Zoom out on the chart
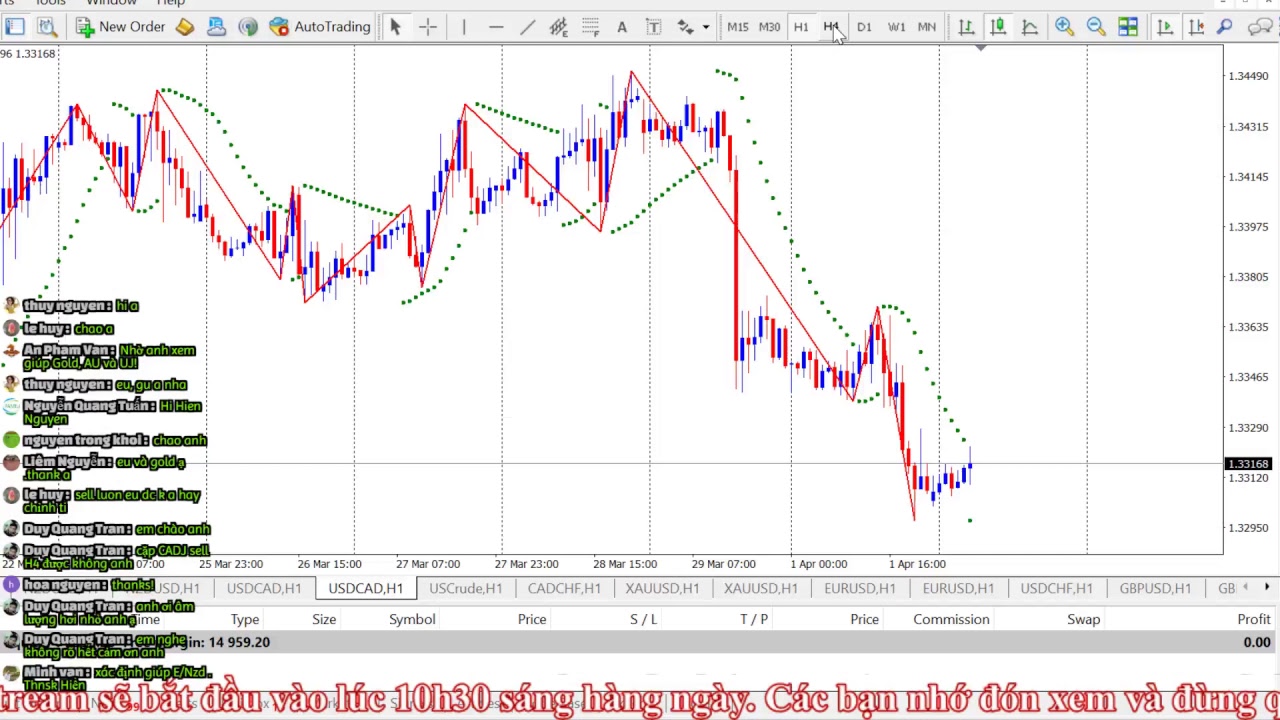This screenshot has width=1280, height=720. coord(1096,27)
